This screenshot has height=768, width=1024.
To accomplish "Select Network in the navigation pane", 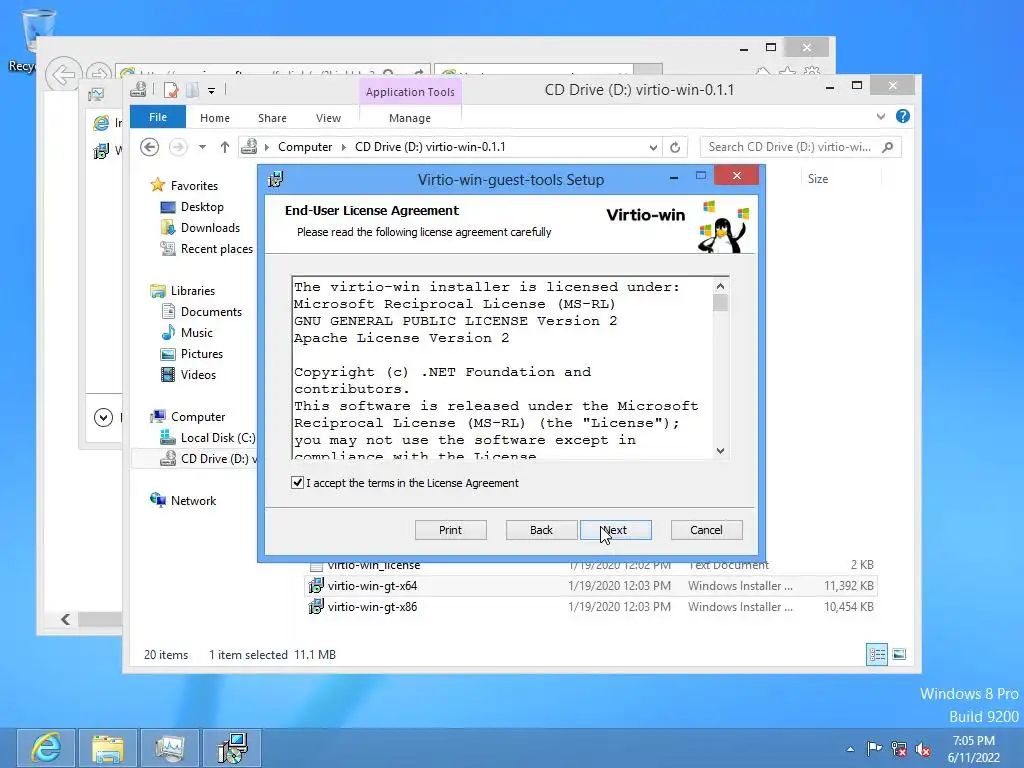I will click(193, 500).
